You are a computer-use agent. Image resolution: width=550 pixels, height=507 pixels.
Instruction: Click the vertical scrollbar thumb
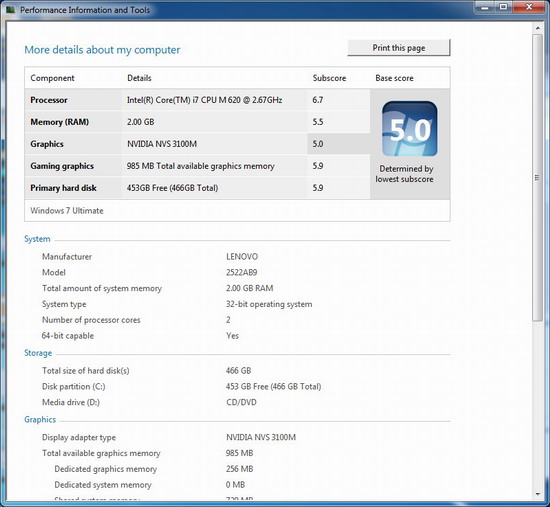tap(537, 177)
